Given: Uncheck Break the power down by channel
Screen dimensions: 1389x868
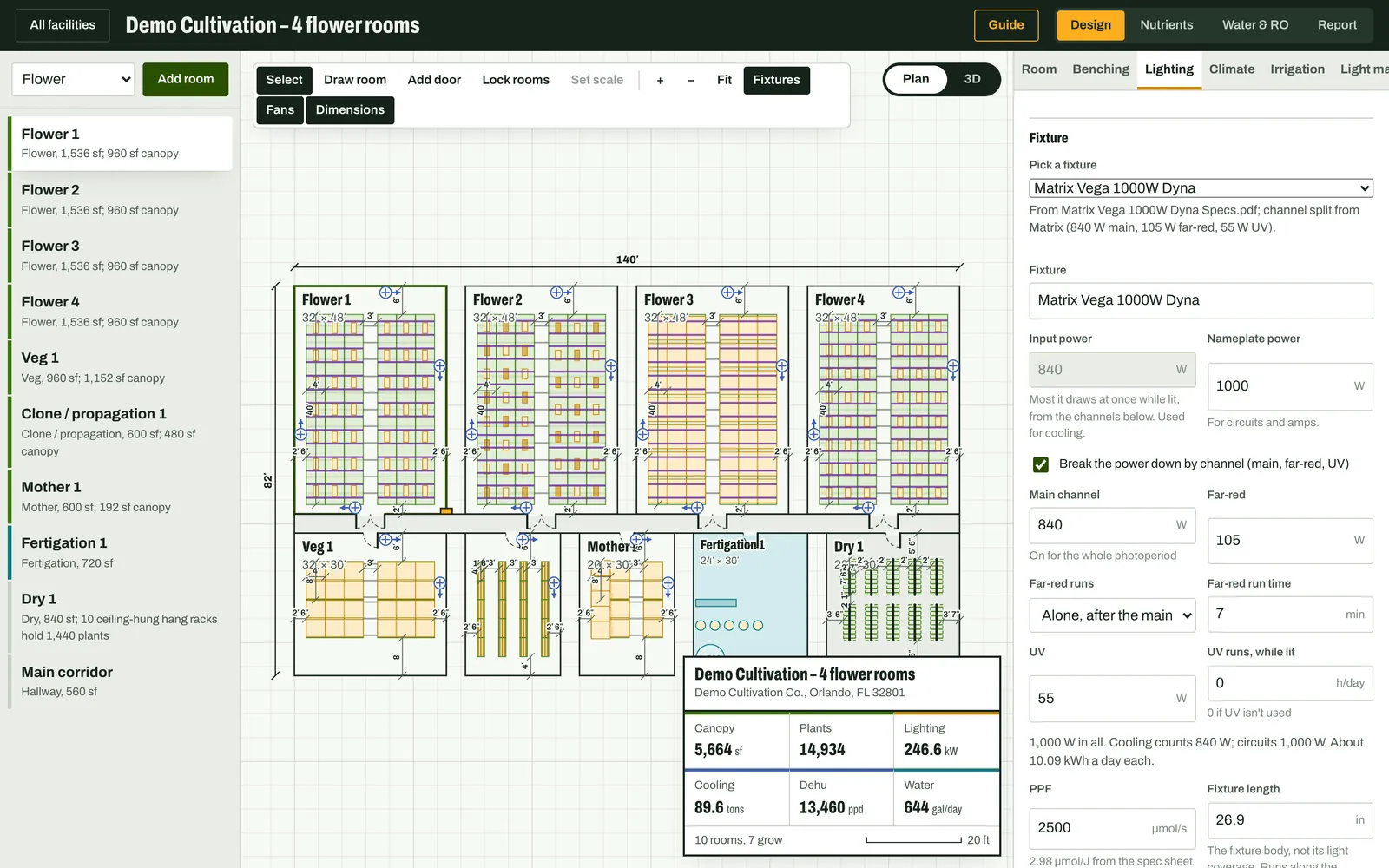Looking at the screenshot, I should click(1041, 464).
